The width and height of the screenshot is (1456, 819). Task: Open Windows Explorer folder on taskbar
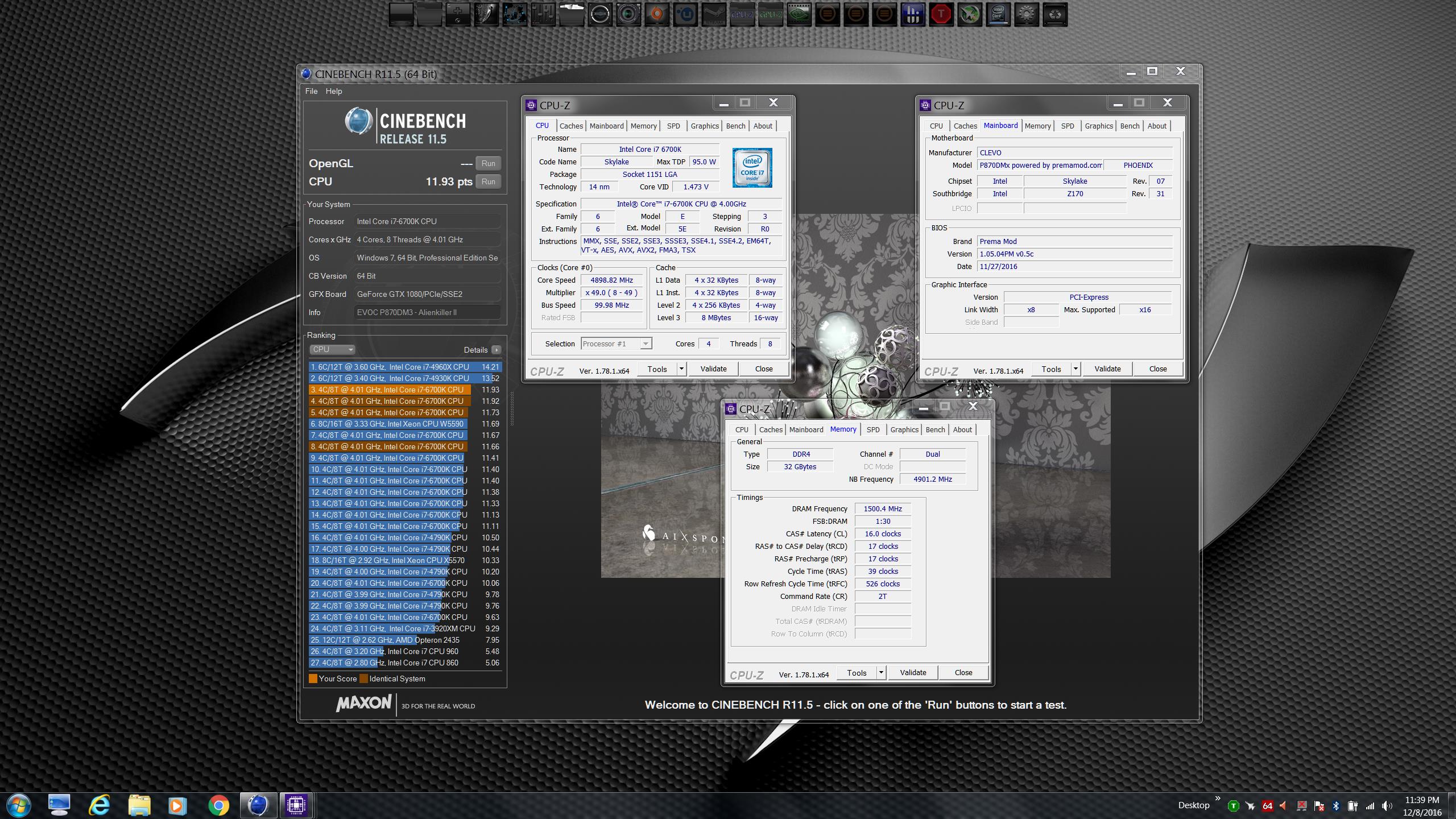click(139, 805)
